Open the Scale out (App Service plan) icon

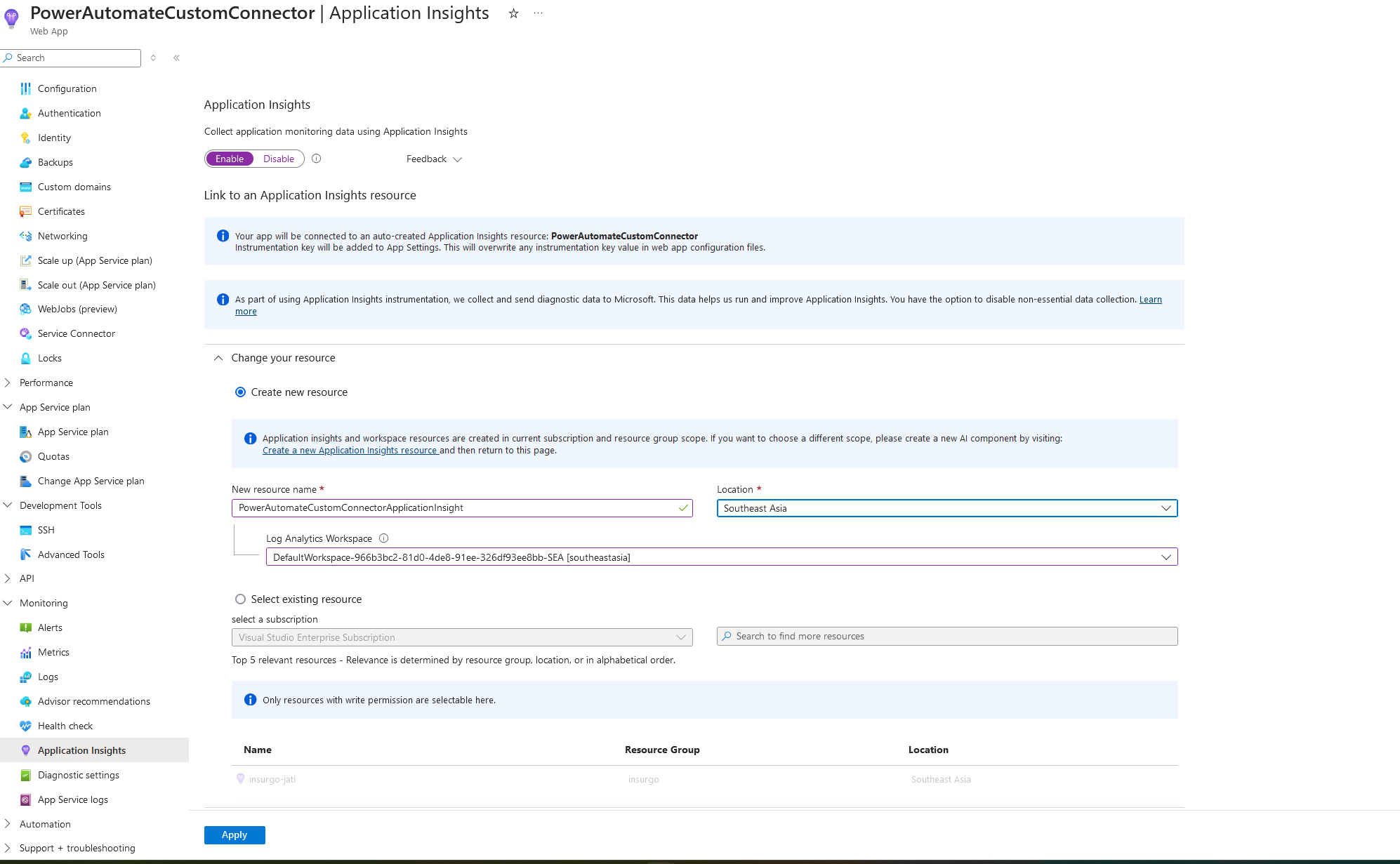pyautogui.click(x=25, y=285)
